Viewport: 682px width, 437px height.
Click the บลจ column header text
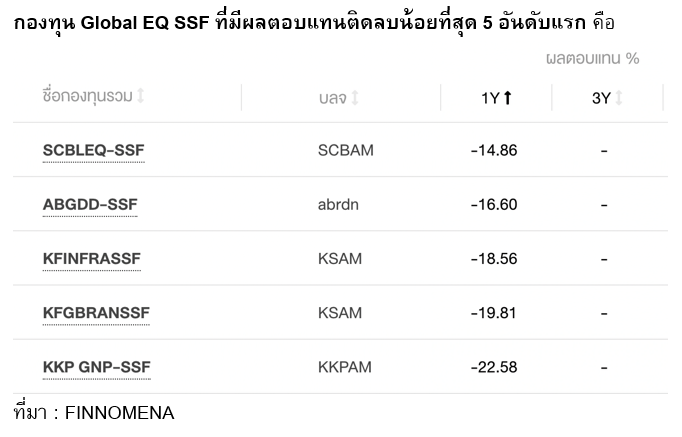(x=332, y=98)
